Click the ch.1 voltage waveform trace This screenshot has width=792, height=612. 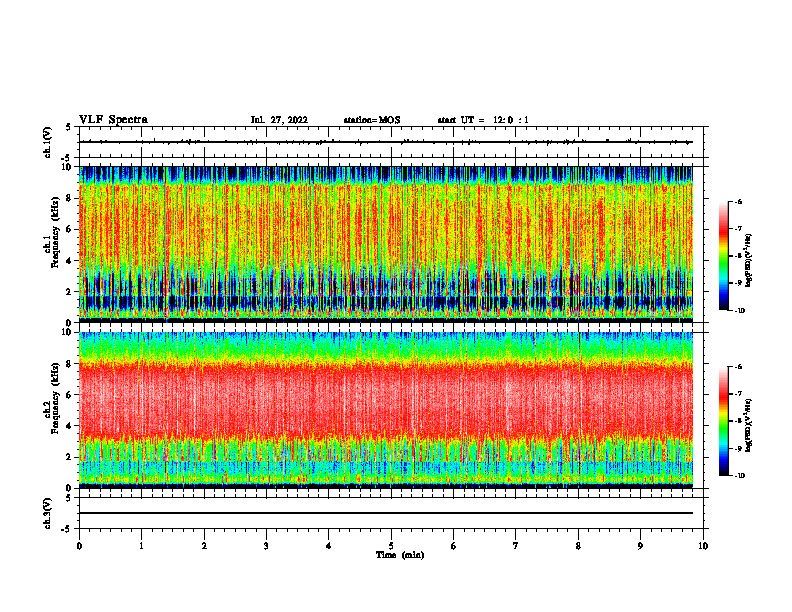(x=386, y=142)
